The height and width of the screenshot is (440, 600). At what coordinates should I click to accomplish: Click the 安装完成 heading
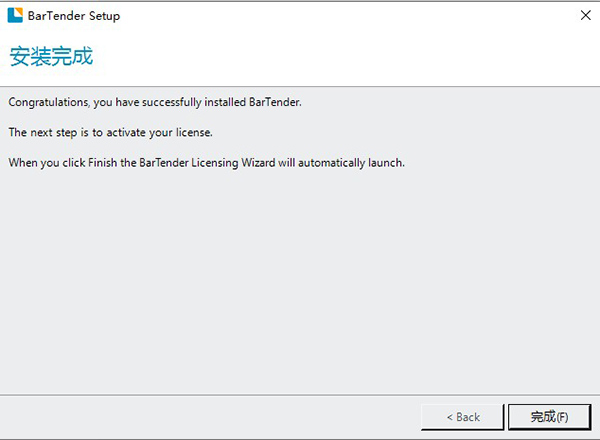pos(51,57)
